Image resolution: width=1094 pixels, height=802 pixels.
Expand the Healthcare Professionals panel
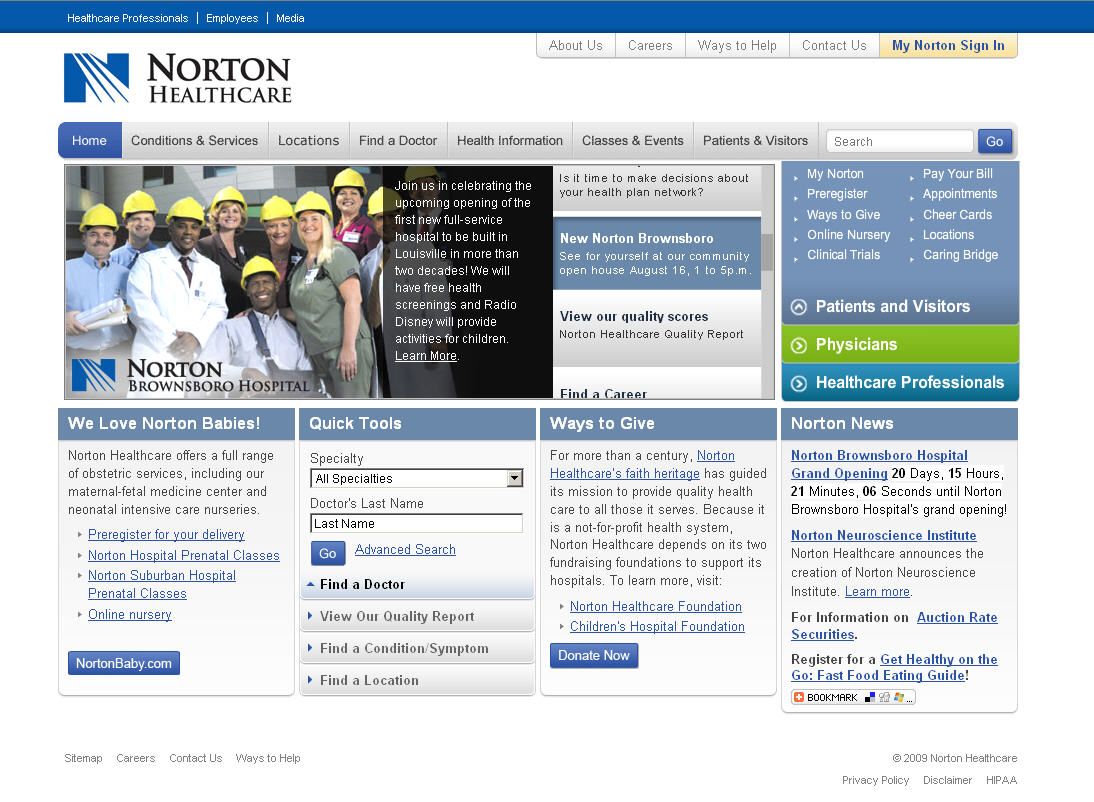point(900,383)
